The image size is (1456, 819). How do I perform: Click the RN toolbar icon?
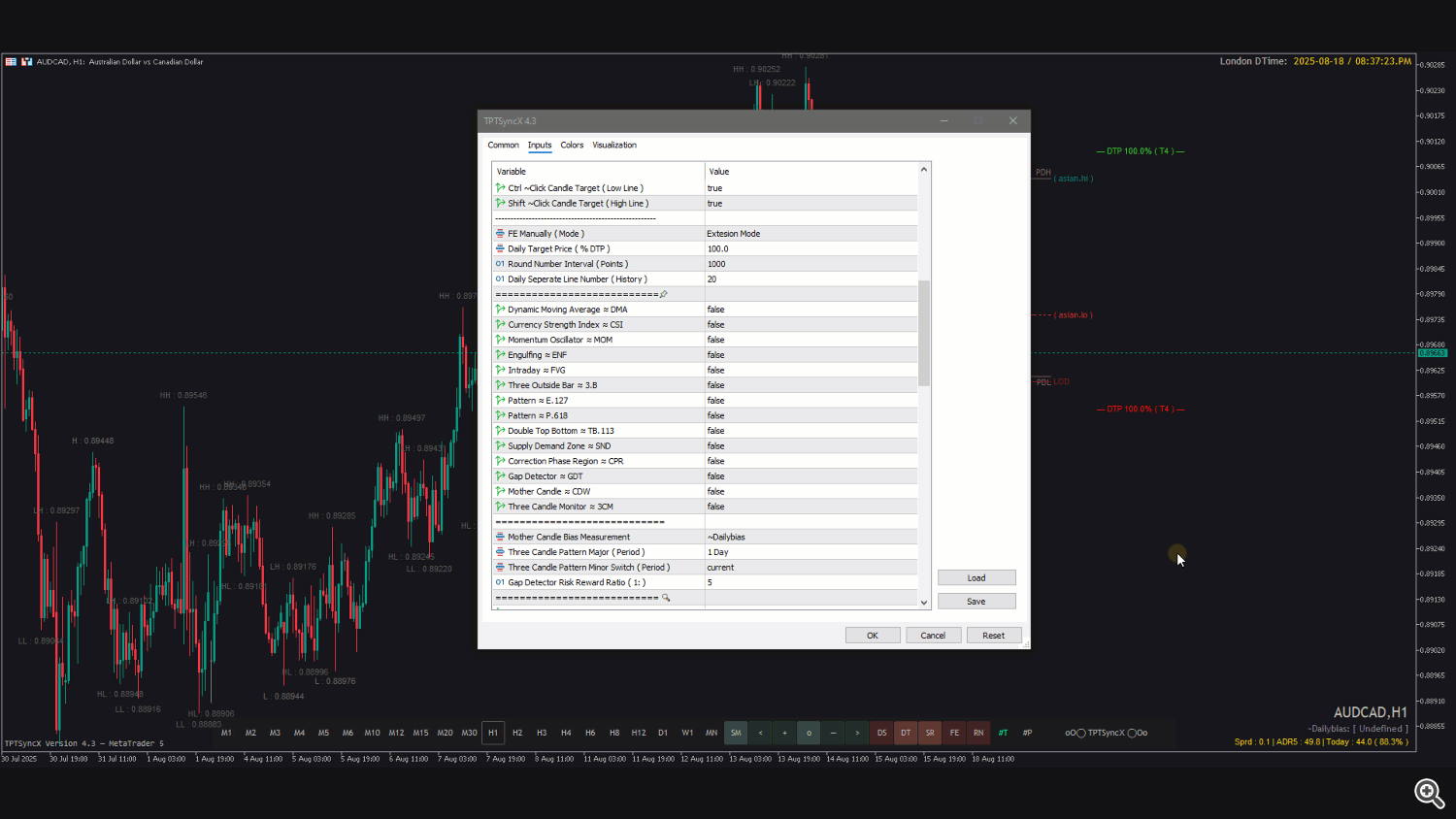[x=978, y=733]
